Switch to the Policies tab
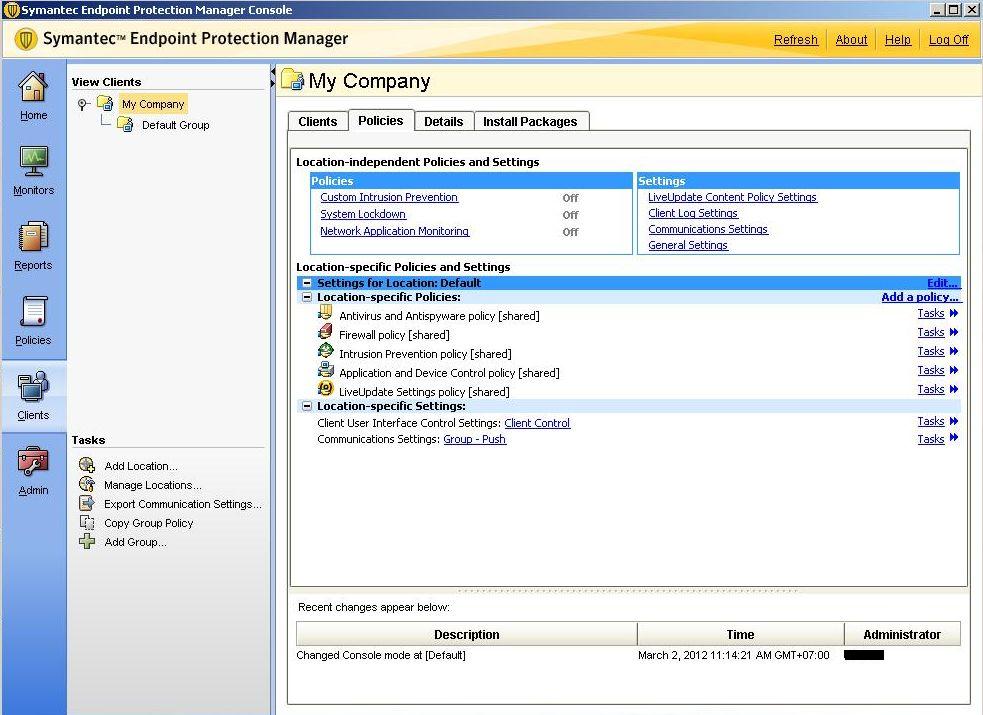 tap(381, 120)
